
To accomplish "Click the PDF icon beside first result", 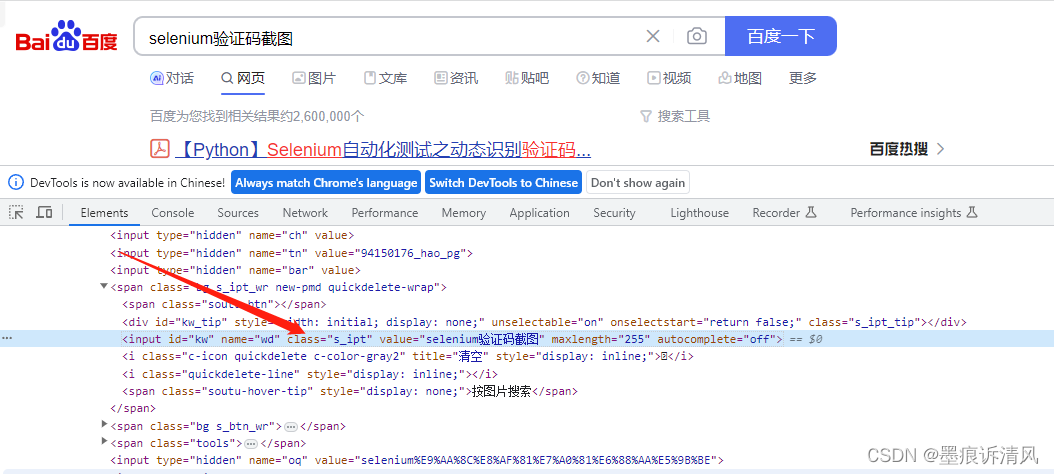I will tap(159, 148).
